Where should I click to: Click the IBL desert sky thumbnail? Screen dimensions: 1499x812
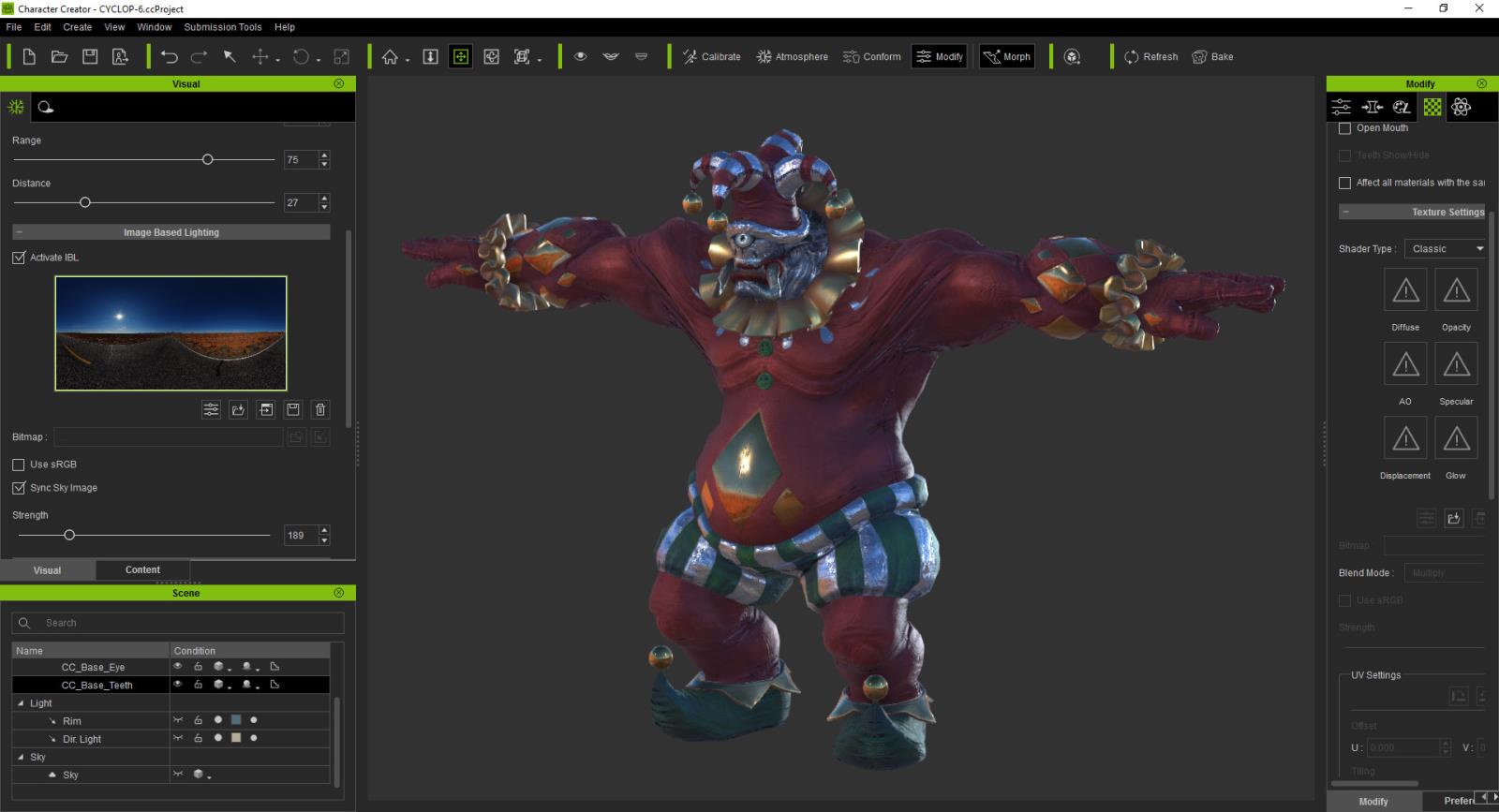click(171, 333)
